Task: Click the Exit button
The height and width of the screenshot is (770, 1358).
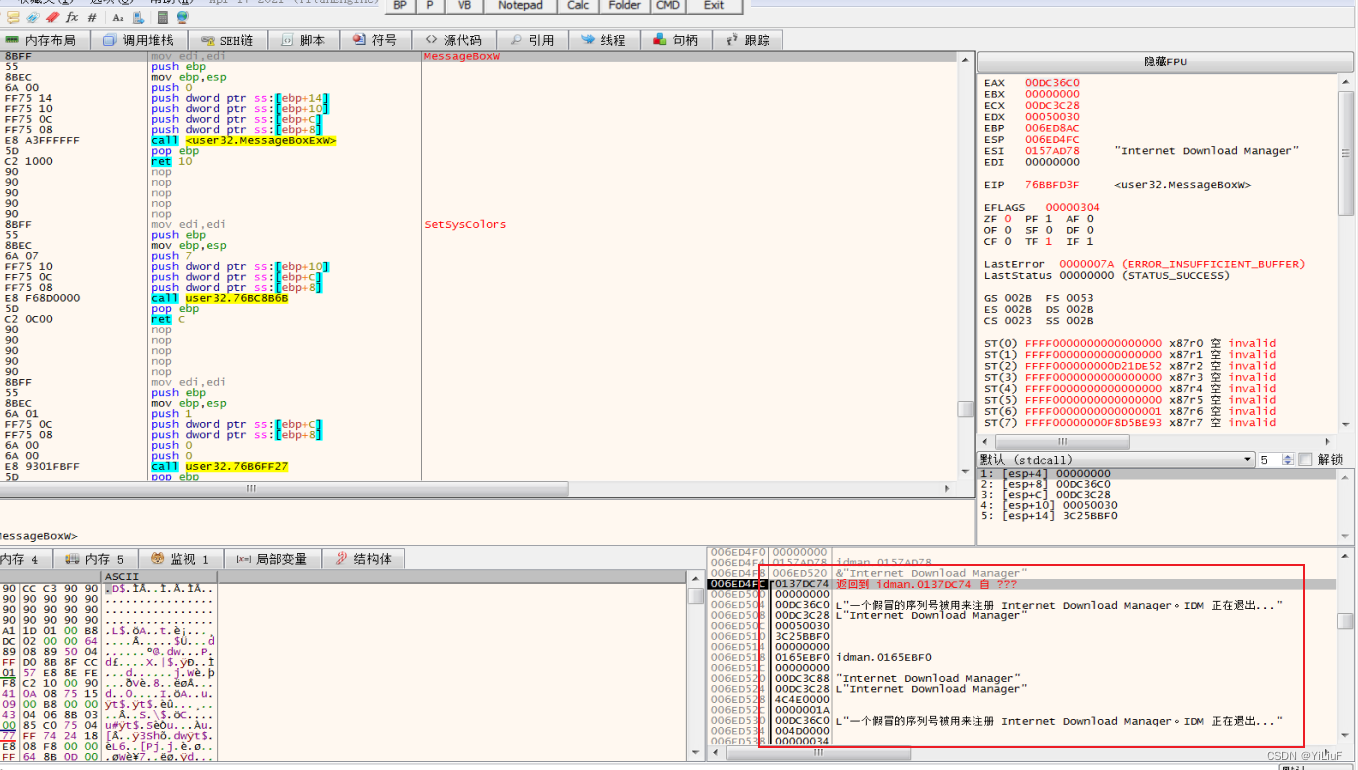Action: [x=714, y=5]
